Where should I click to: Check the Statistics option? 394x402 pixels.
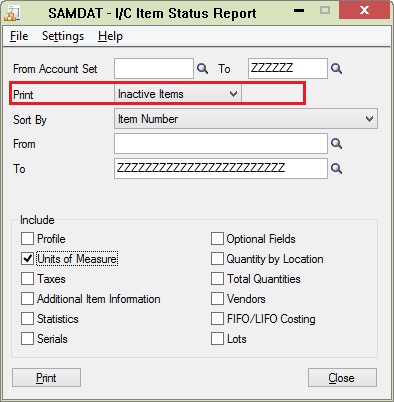coord(27,319)
